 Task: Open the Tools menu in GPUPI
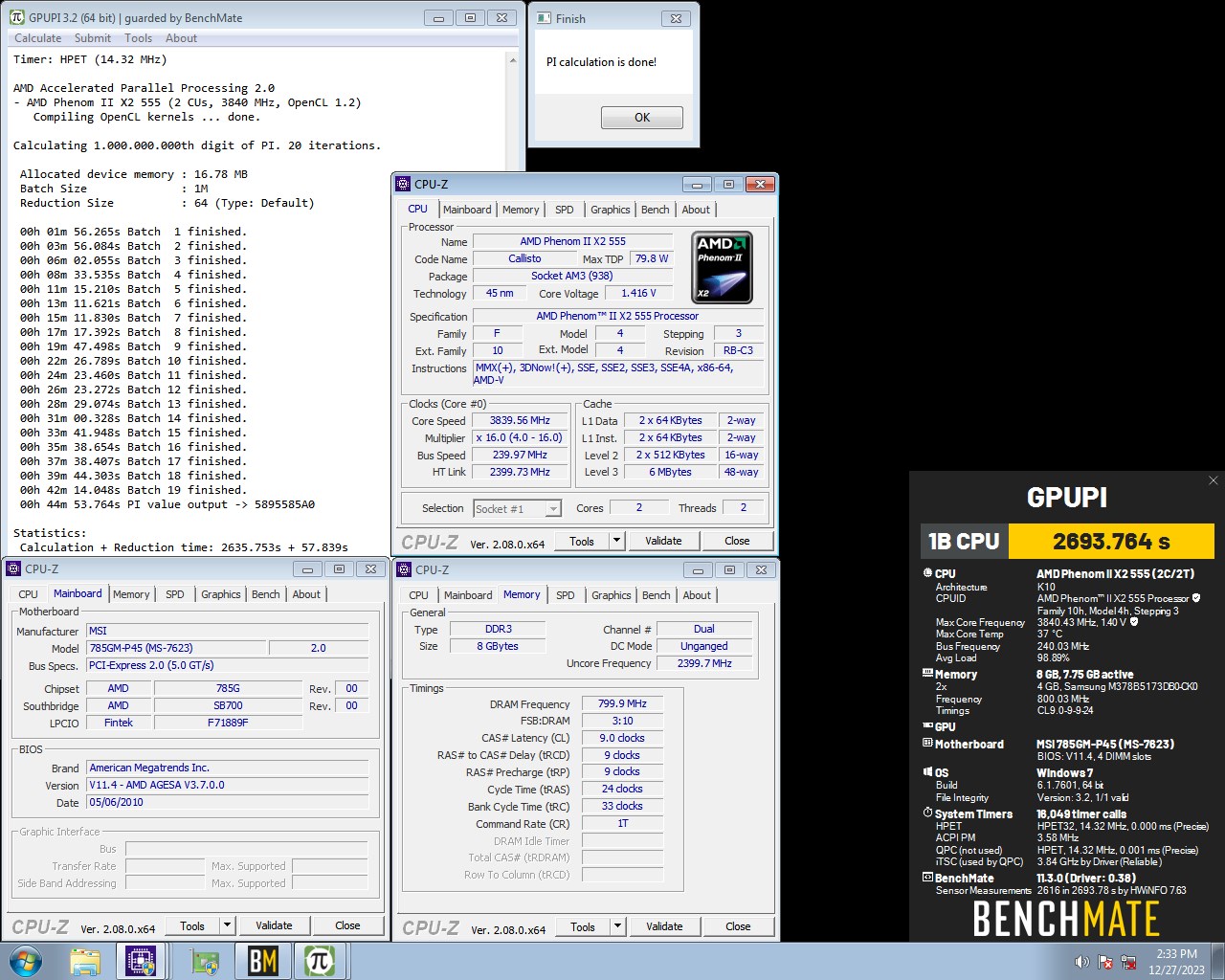pos(138,38)
